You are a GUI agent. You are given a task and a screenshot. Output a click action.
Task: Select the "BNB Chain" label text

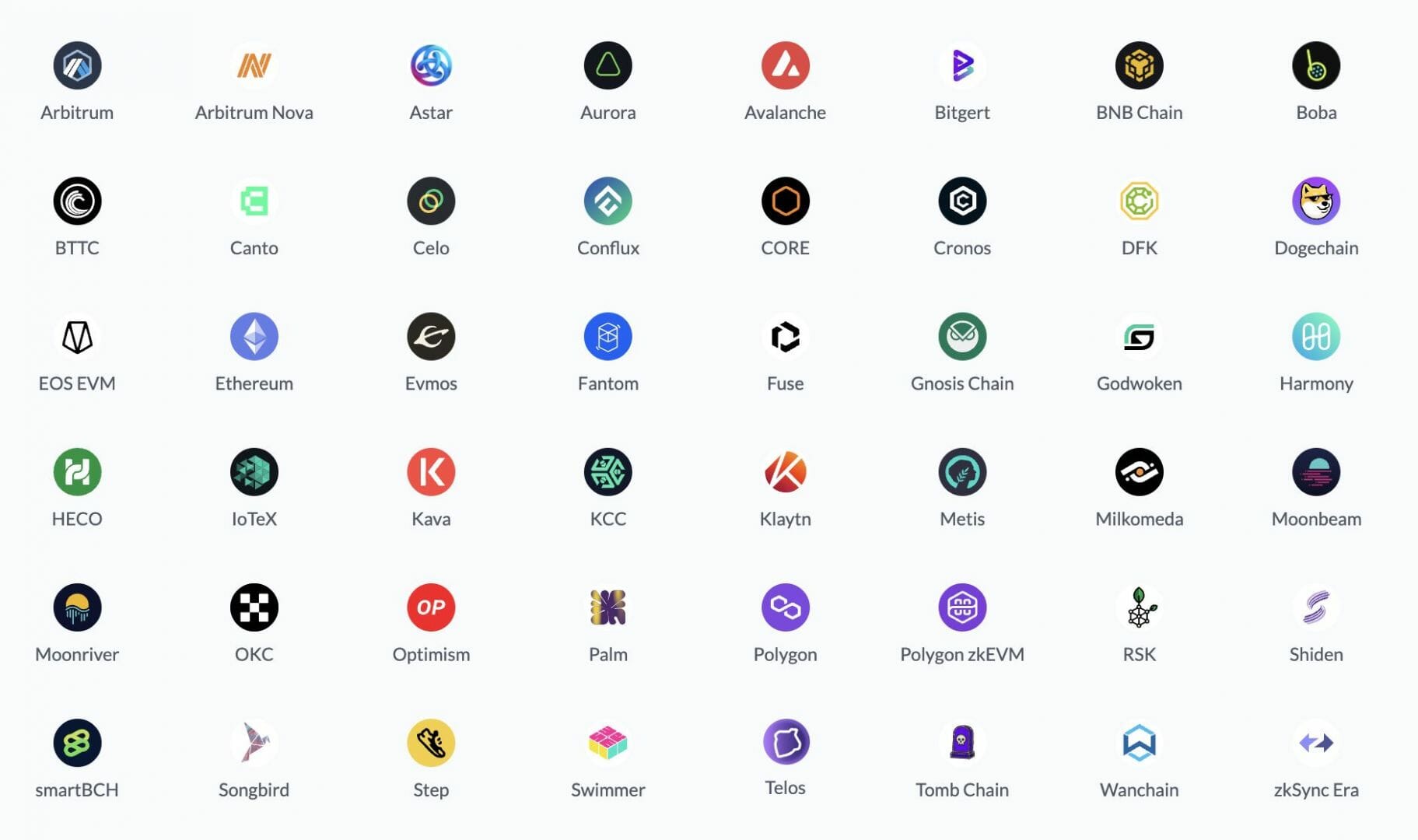point(1139,113)
